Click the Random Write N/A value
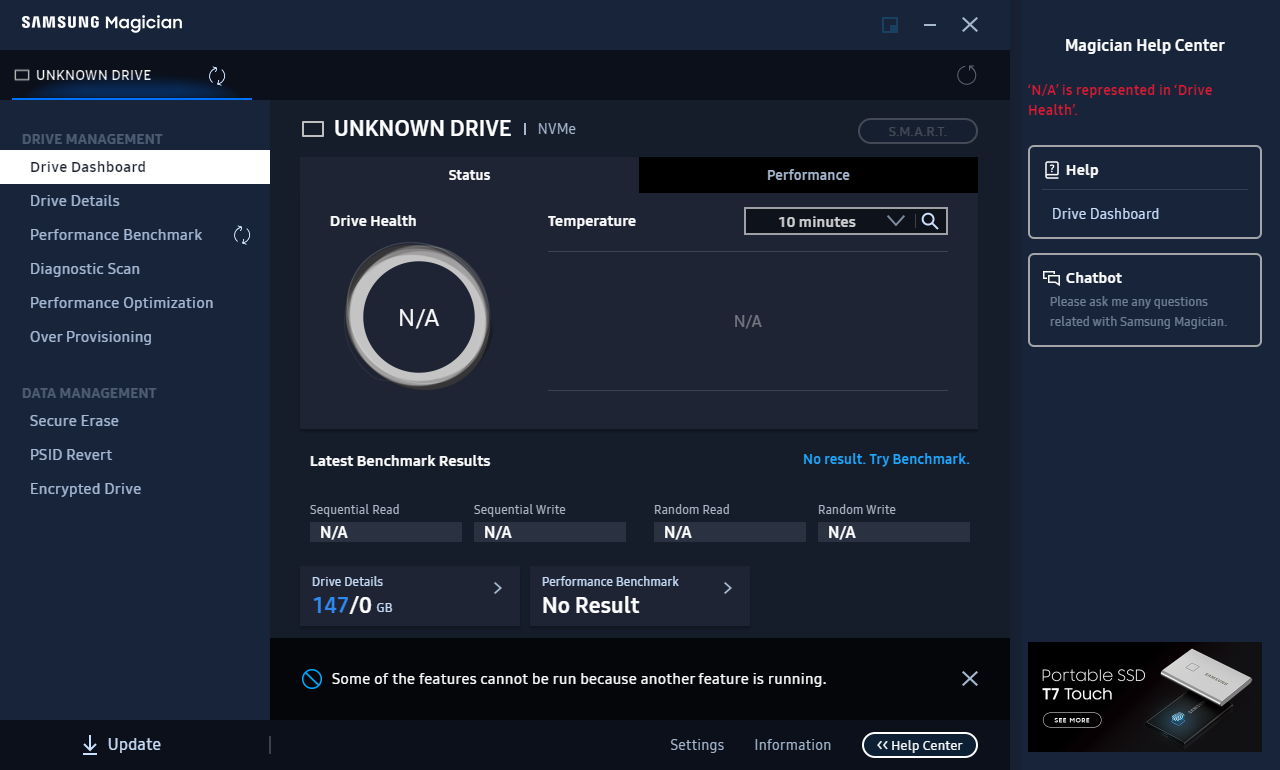 pos(894,532)
